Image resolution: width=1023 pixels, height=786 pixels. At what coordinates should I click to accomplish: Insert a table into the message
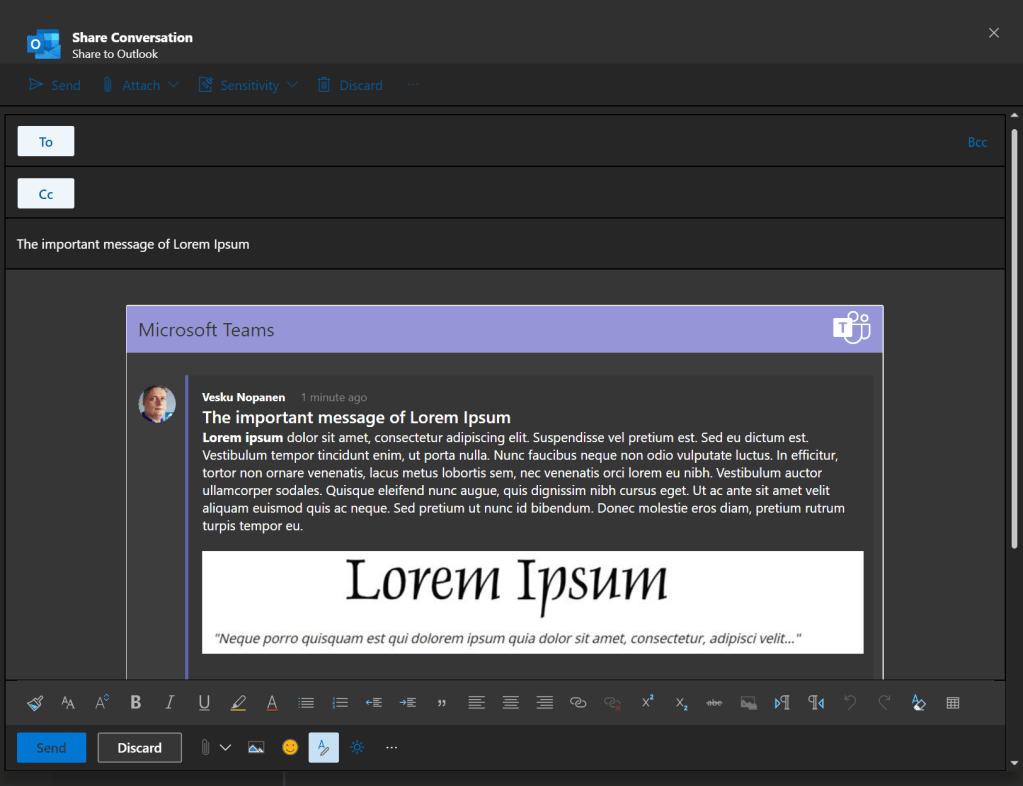tap(952, 703)
